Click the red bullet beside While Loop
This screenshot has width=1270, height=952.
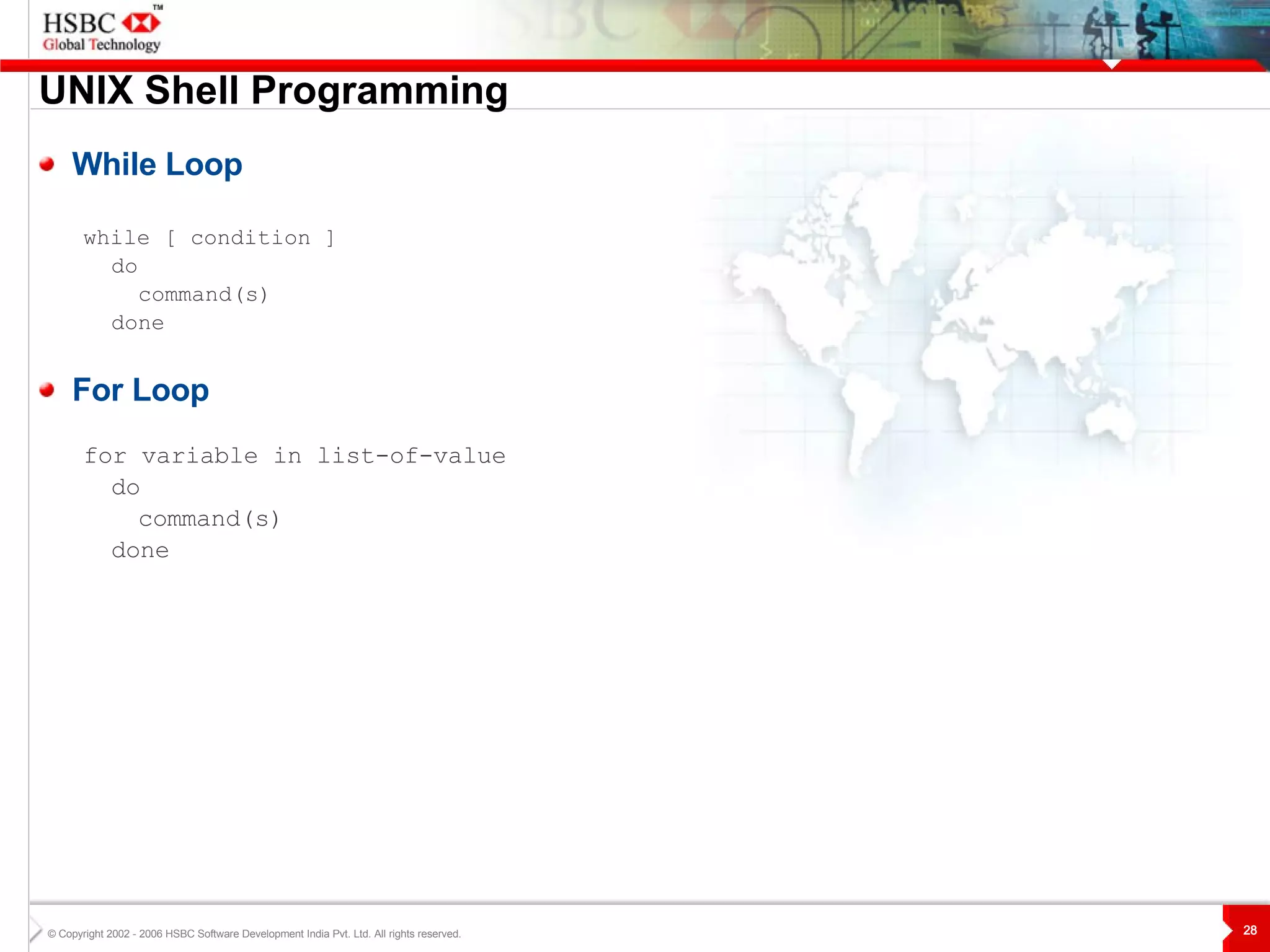click(x=47, y=164)
